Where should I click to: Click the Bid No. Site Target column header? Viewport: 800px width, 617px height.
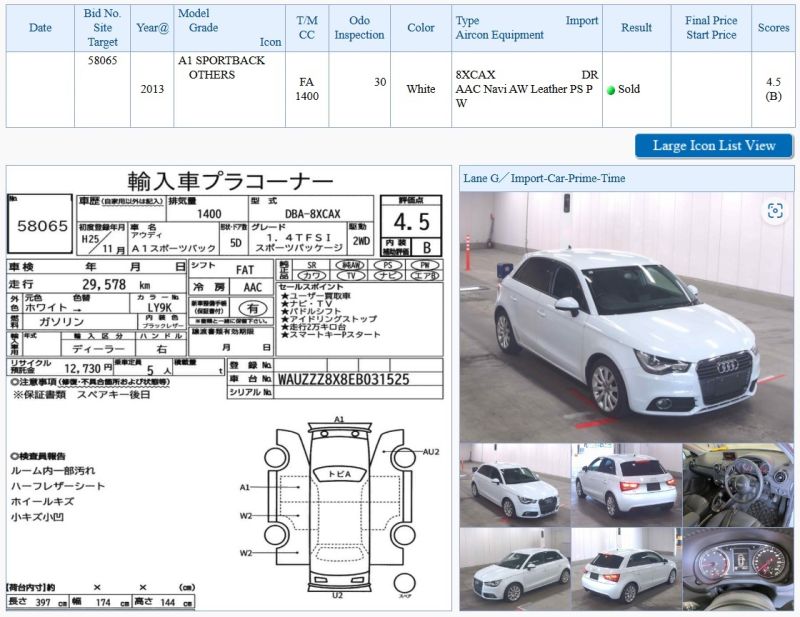click(x=102, y=28)
